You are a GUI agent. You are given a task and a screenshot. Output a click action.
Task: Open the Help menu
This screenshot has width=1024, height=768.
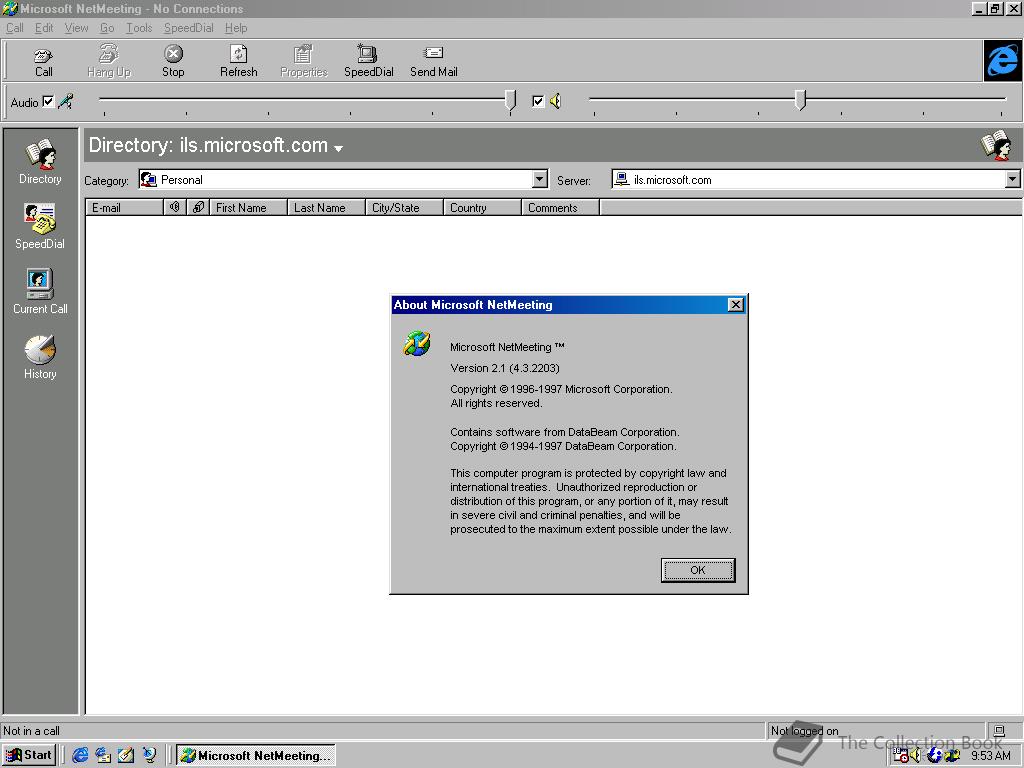(x=236, y=28)
